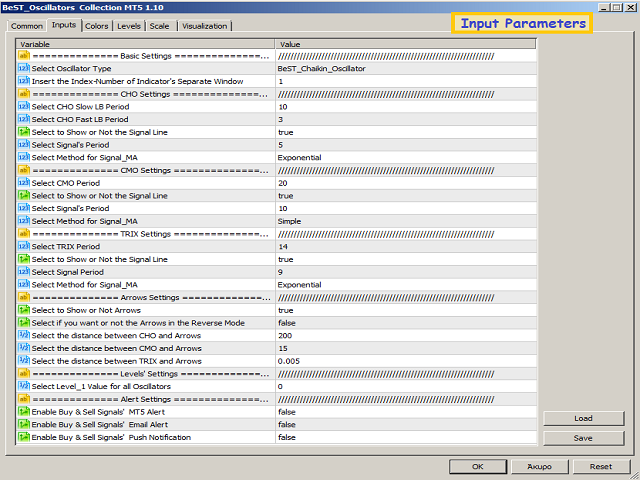This screenshot has height=480, width=640.
Task: Click icon beside Select CHO Fast LB Period
Action: tap(24, 119)
